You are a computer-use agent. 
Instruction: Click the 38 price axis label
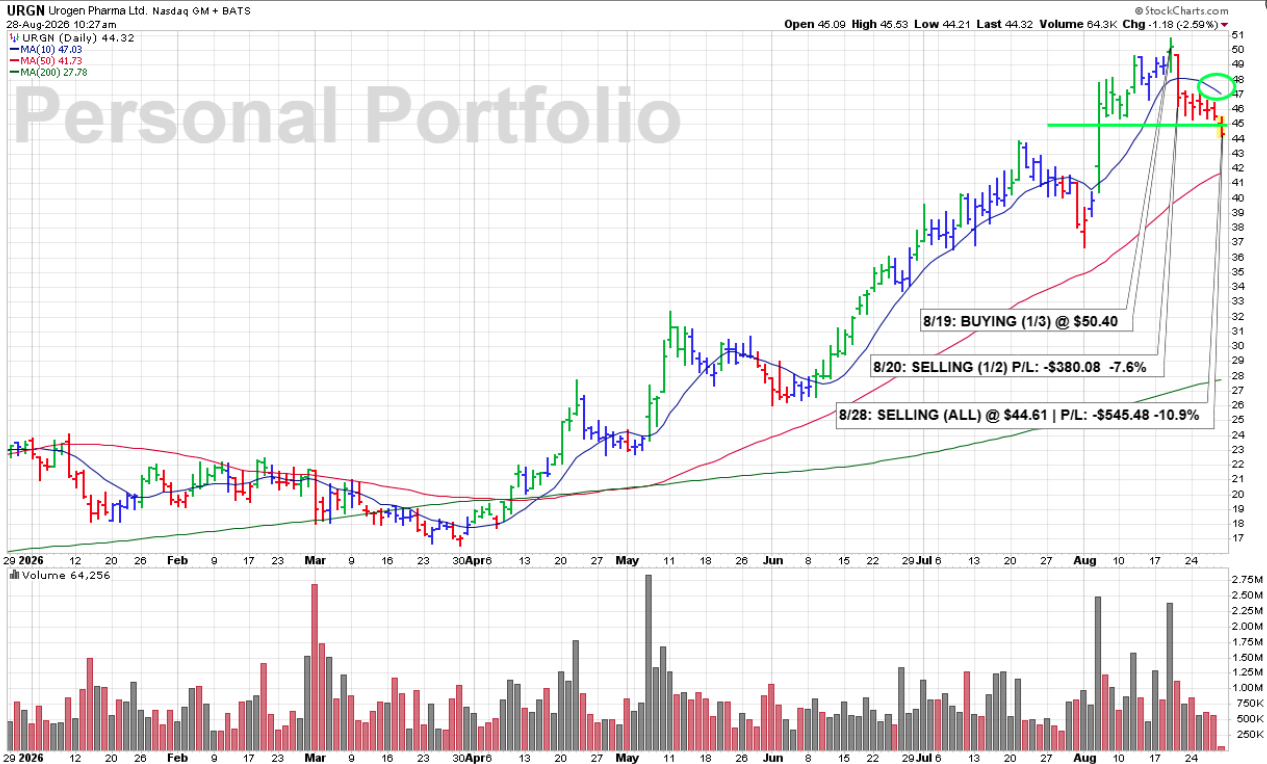(1238, 227)
